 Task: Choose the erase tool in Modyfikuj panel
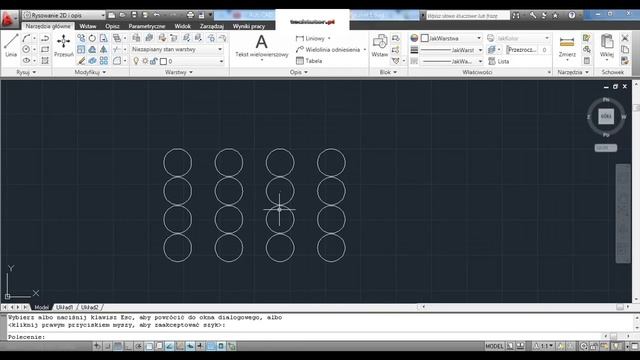(x=81, y=61)
